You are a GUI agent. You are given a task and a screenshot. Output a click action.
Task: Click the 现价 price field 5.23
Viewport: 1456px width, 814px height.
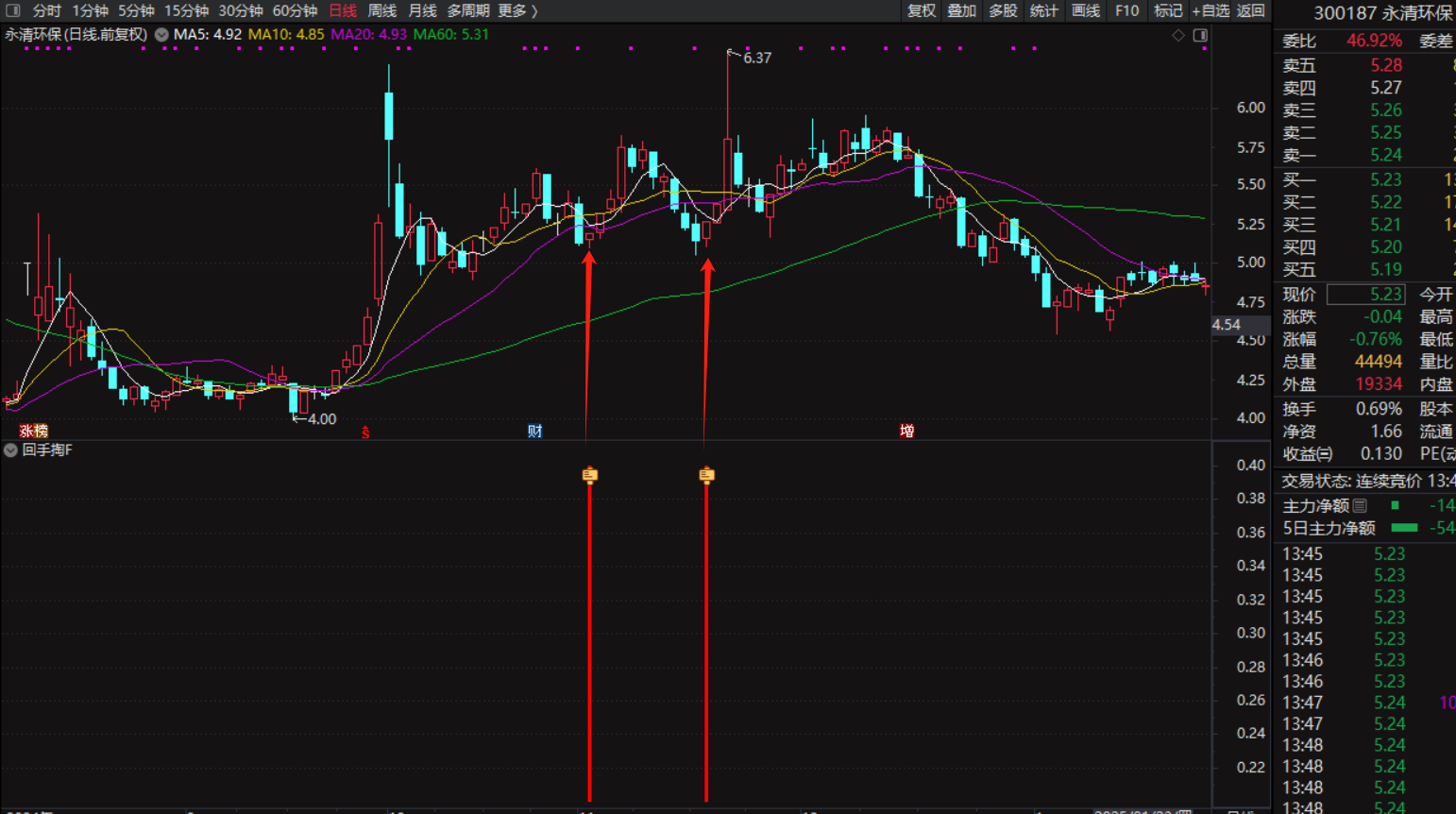click(x=1365, y=295)
